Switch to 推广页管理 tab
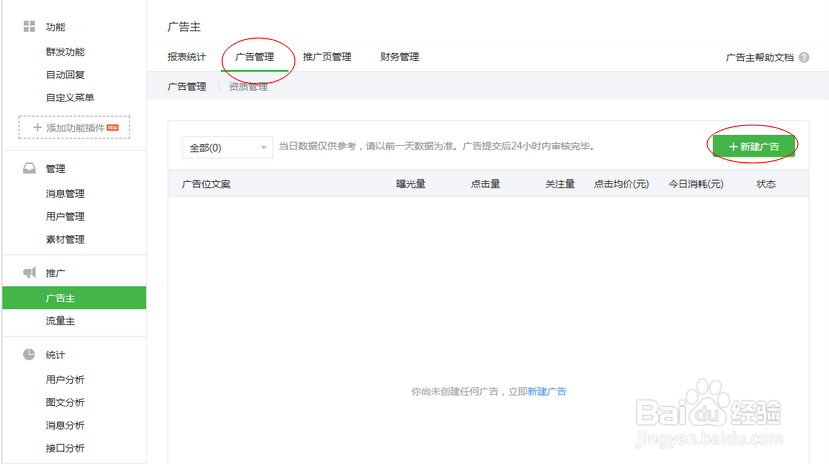 pos(327,57)
